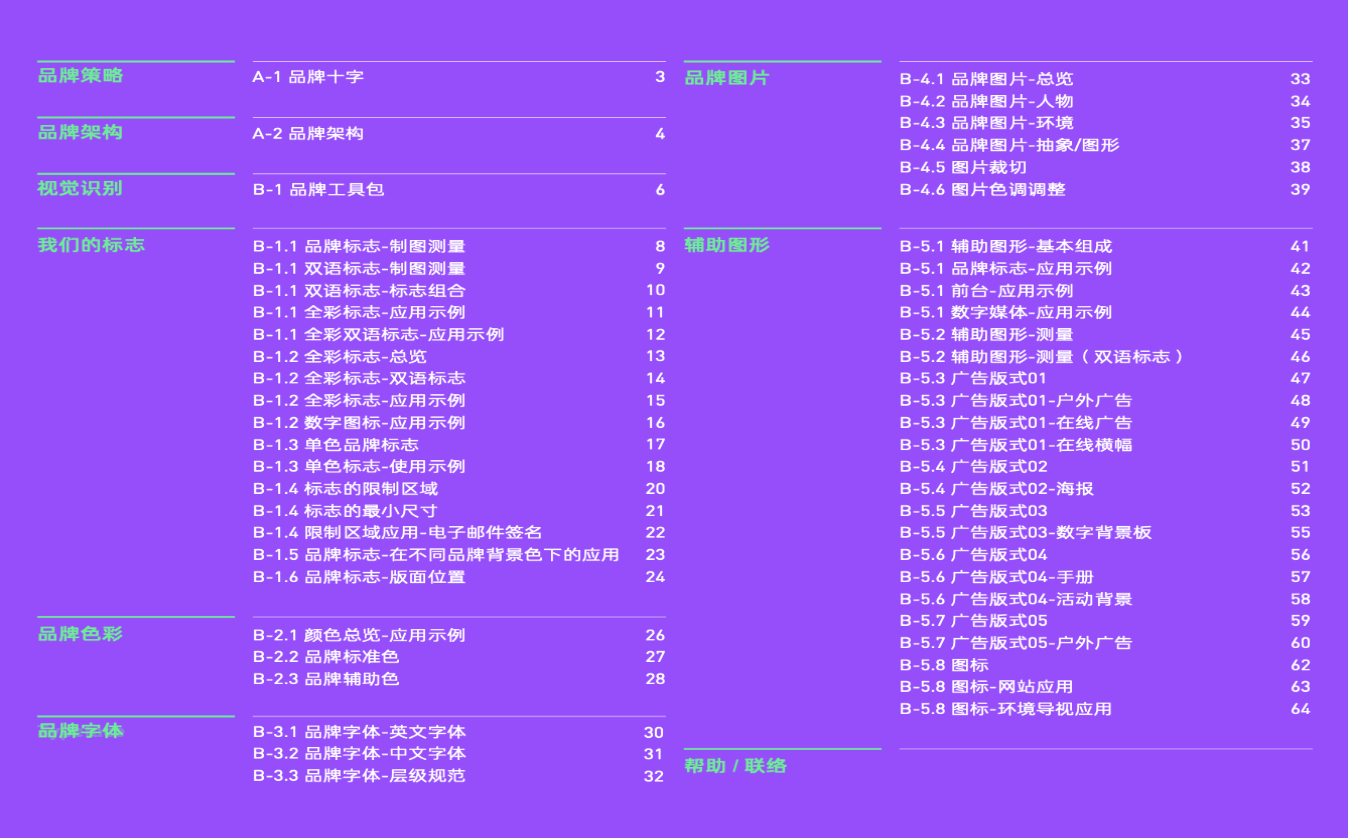
Task: Select the A-2 品牌架构 entry
Action: click(308, 134)
